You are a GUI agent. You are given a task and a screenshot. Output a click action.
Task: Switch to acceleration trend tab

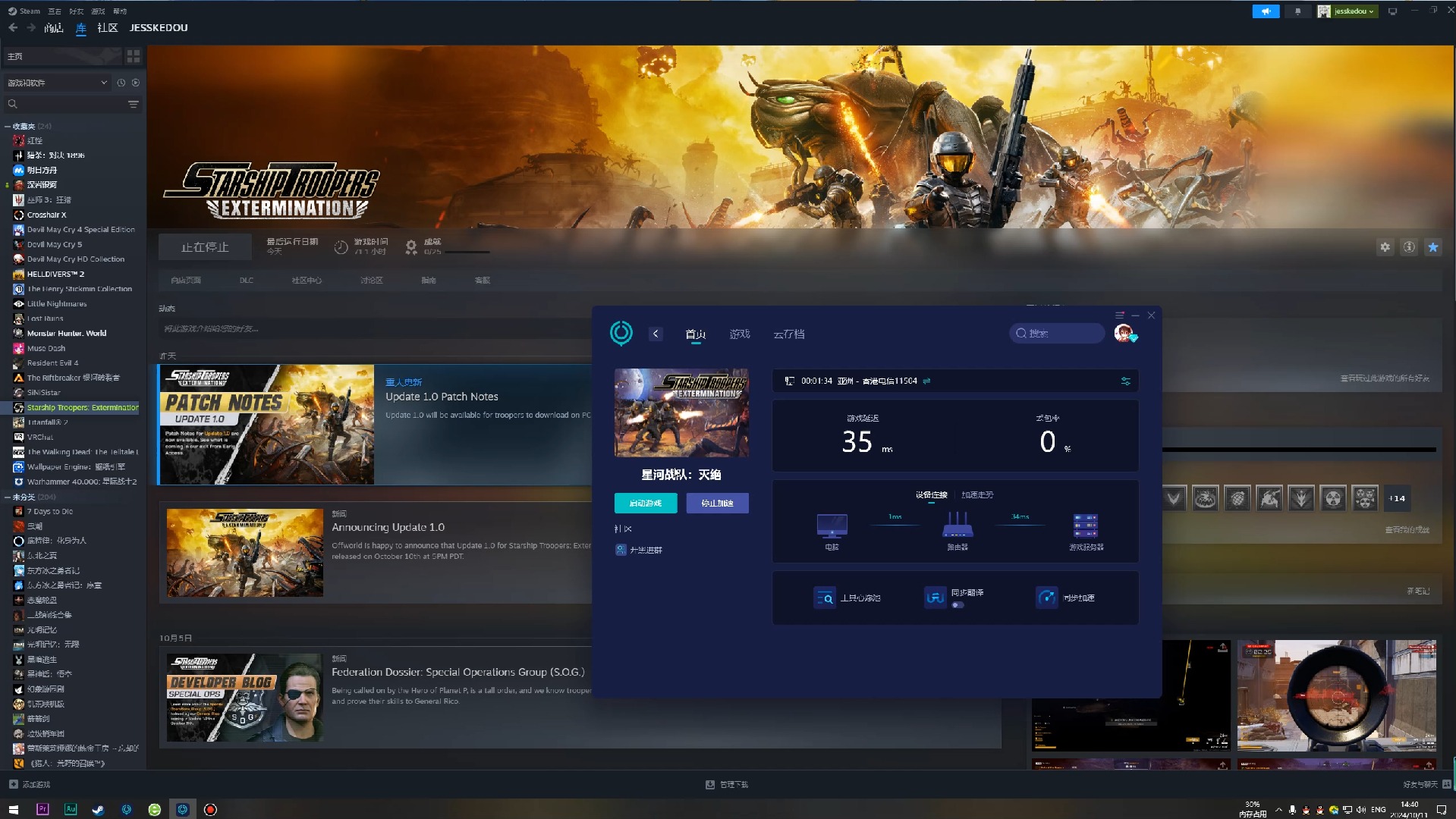[977, 494]
